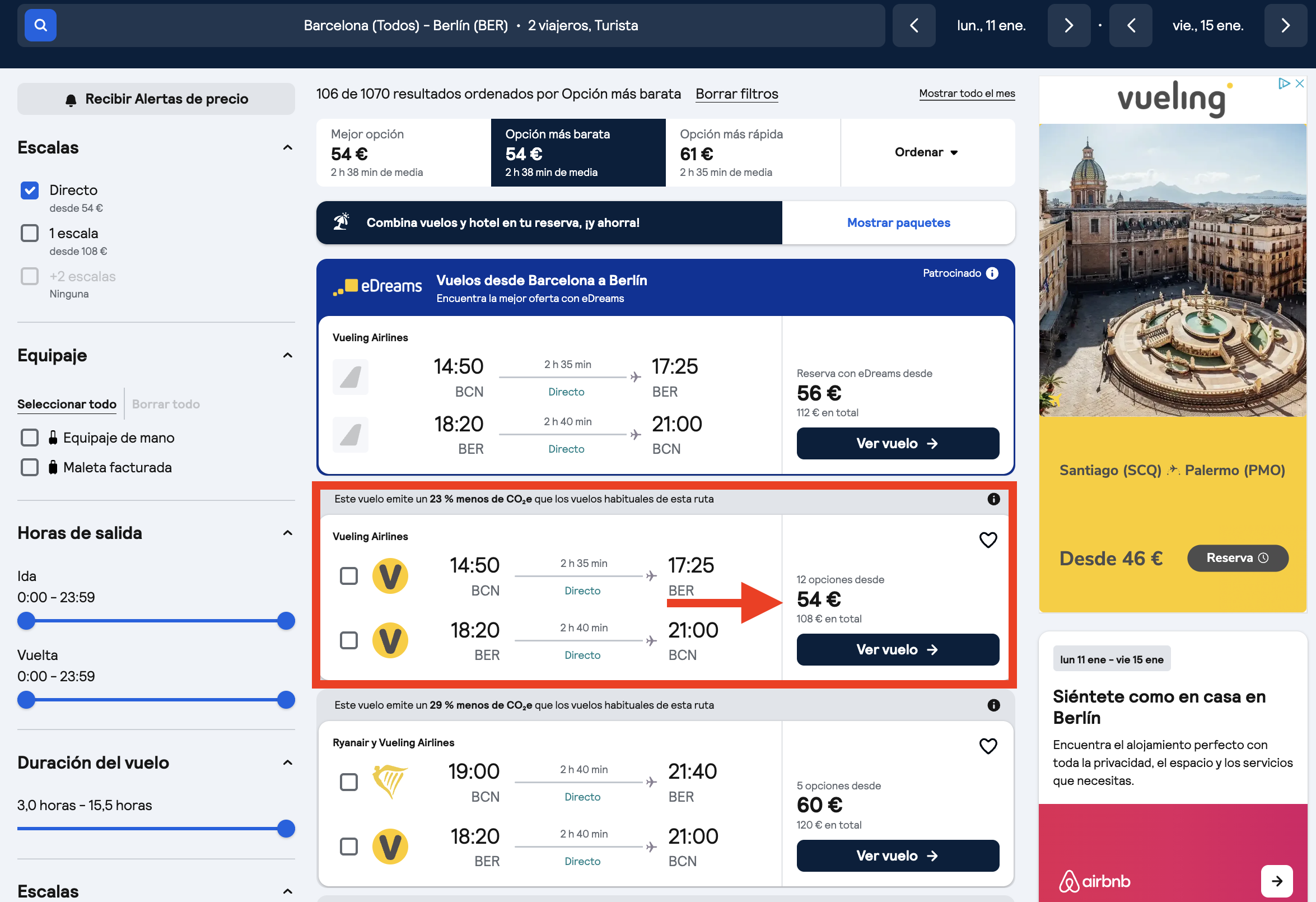Select the 14:50 BCN Vueling outbound leg checkbox
The width and height of the screenshot is (1316, 902).
pyautogui.click(x=349, y=576)
